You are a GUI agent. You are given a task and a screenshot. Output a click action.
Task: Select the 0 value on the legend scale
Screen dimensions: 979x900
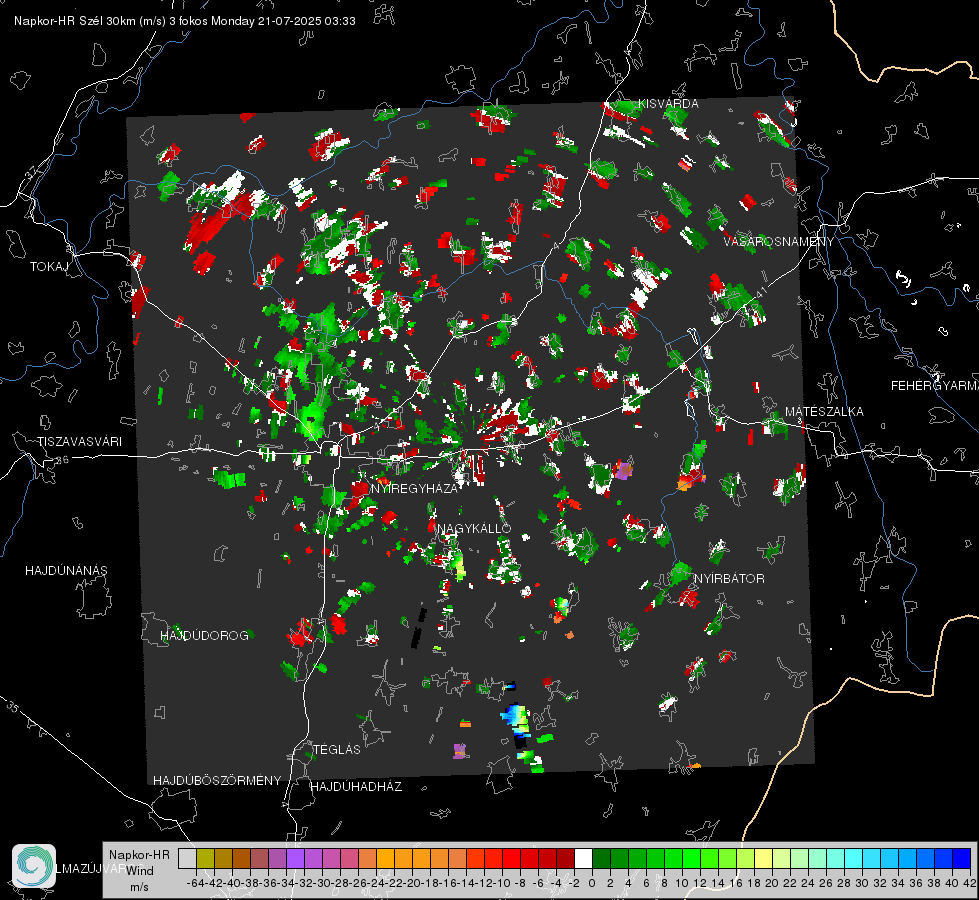click(x=592, y=883)
